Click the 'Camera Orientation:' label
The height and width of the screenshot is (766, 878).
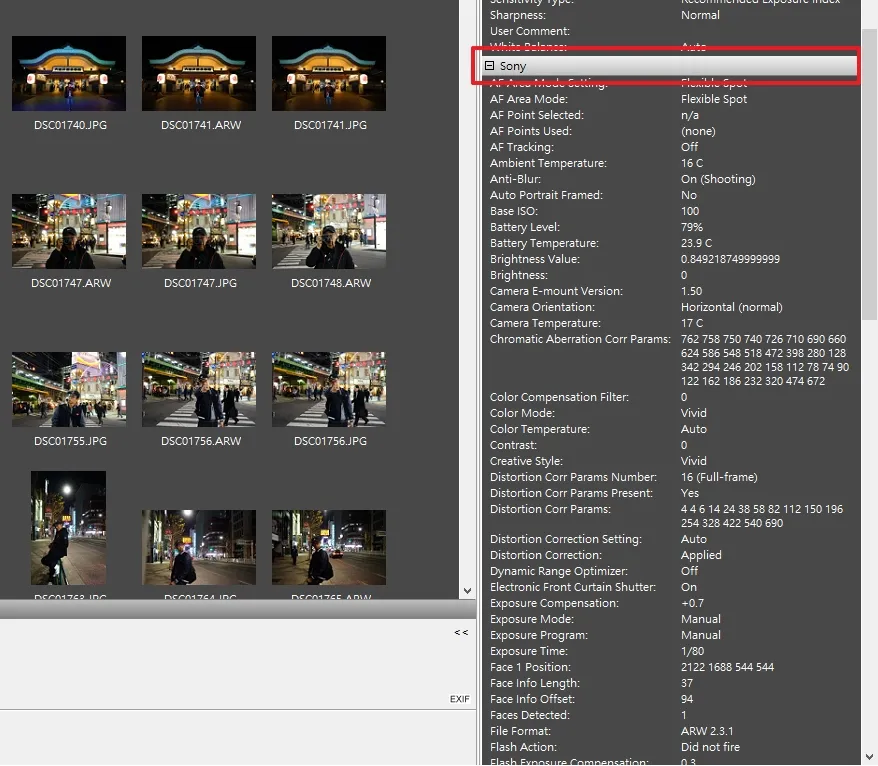(542, 307)
